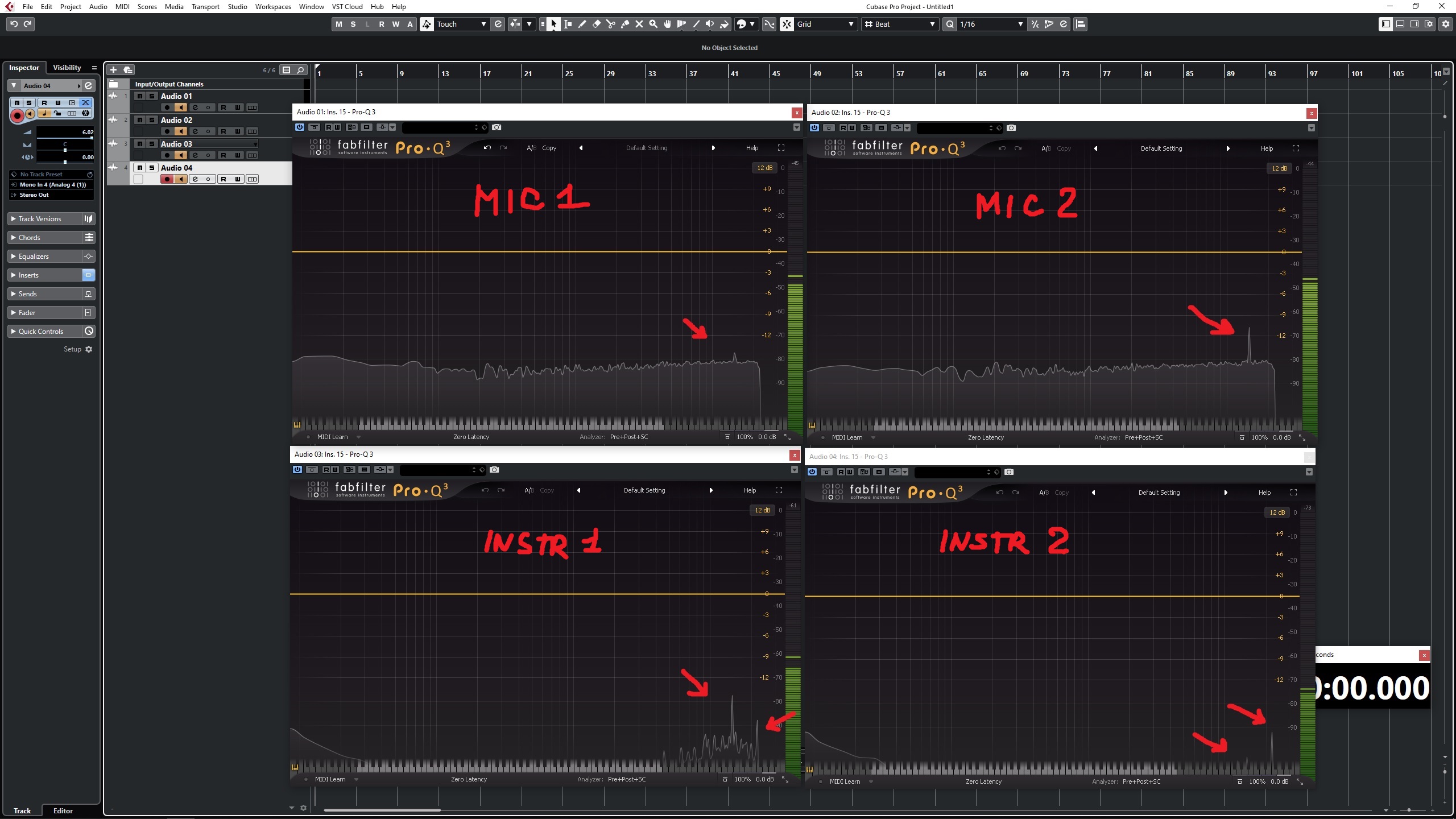Click Help in Audio 01 Pro-Q 3

(752, 148)
